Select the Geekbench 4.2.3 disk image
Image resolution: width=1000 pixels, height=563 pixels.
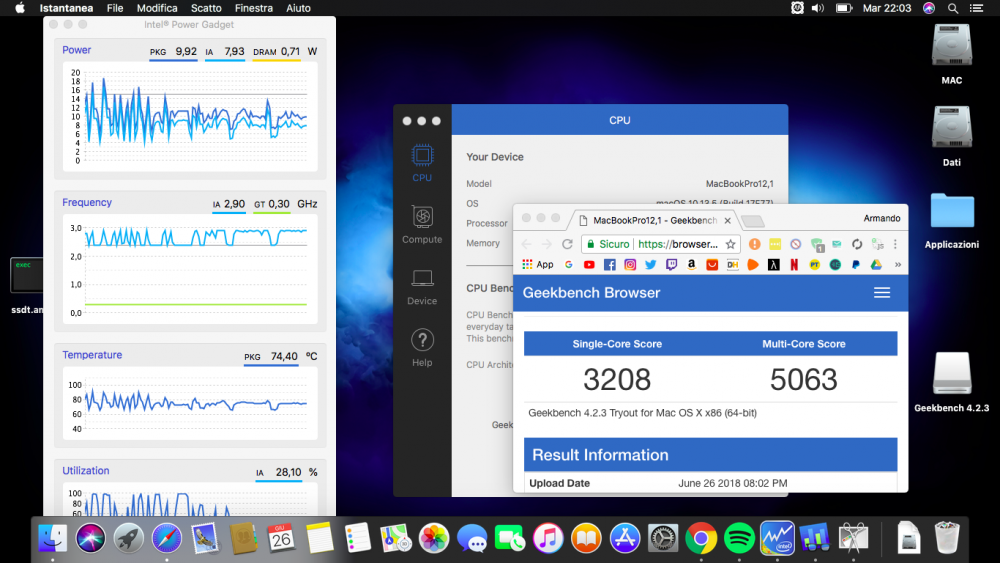[952, 382]
